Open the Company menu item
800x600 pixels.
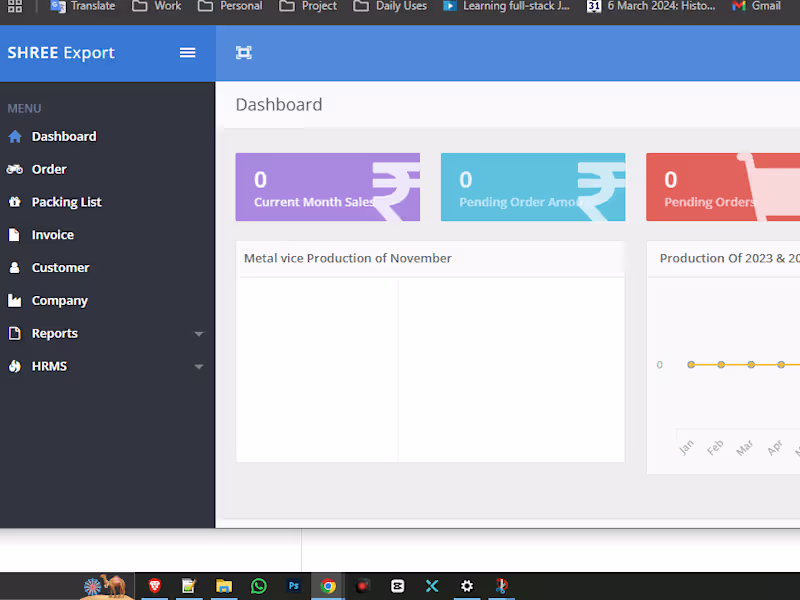(60, 301)
